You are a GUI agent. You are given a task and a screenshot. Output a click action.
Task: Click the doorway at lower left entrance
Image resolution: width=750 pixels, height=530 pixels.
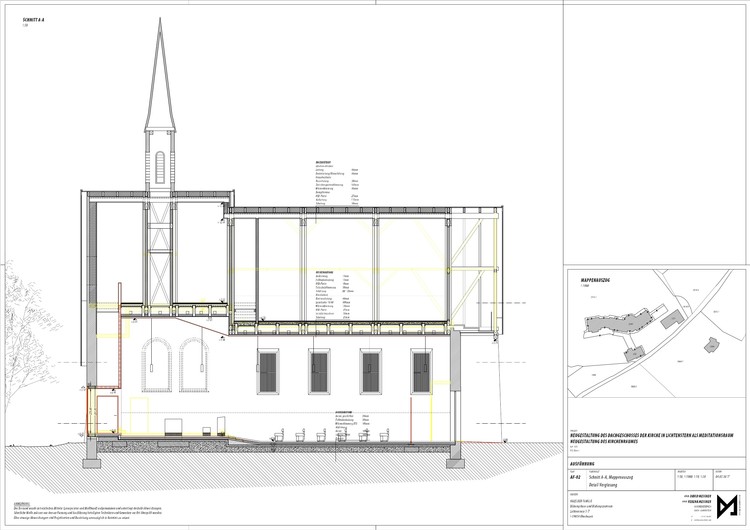pyautogui.click(x=108, y=415)
